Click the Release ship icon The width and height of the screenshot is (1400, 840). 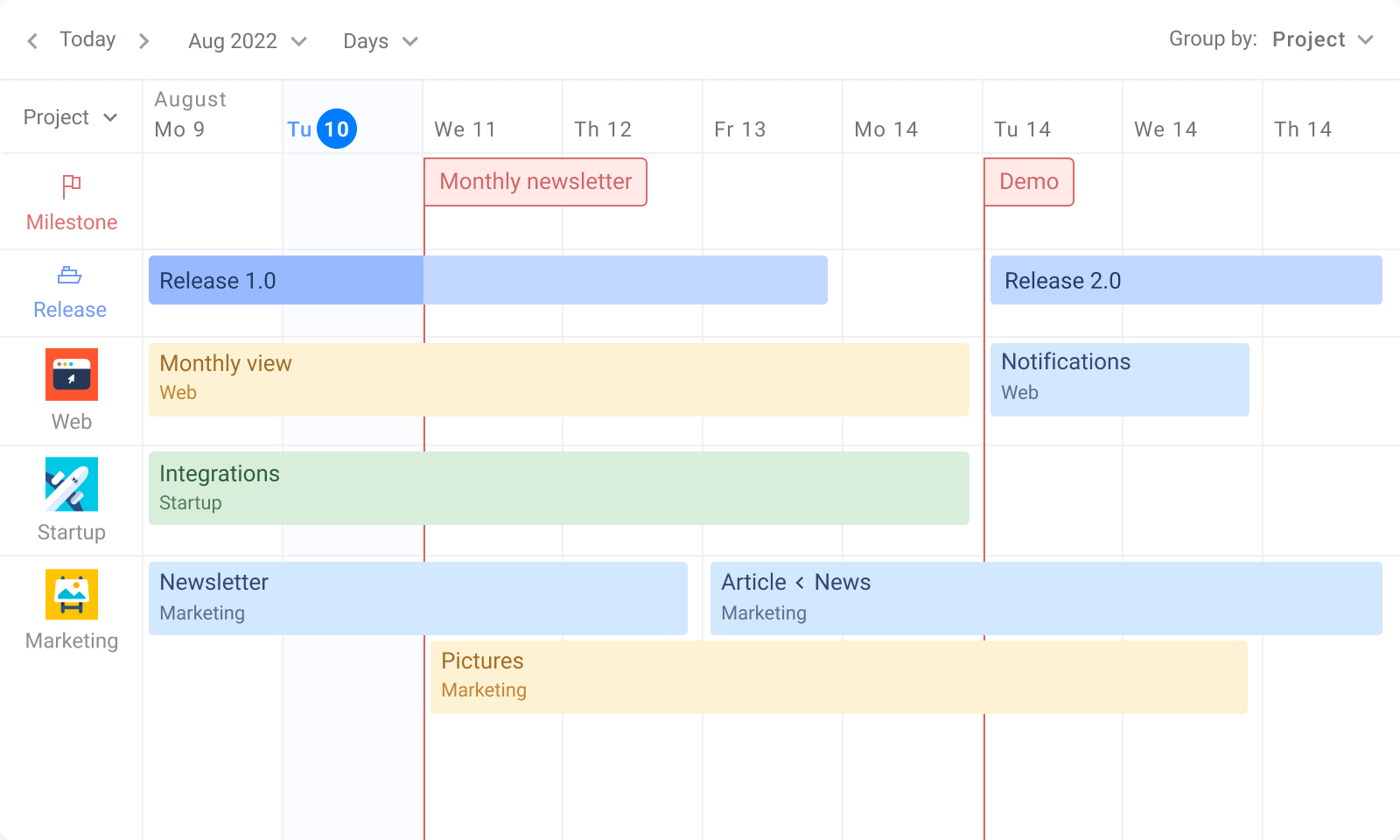[x=70, y=276]
